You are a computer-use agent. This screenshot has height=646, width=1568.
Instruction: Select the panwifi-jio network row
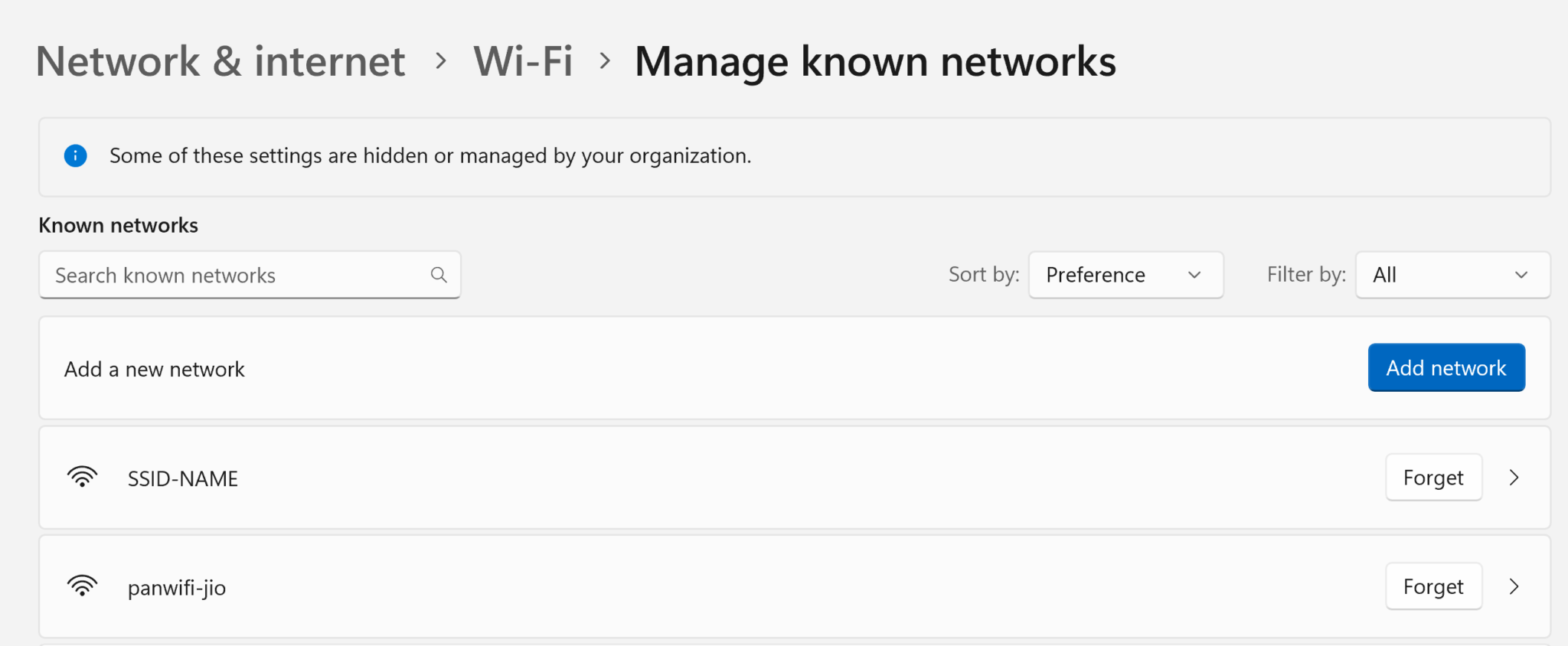[x=689, y=587]
